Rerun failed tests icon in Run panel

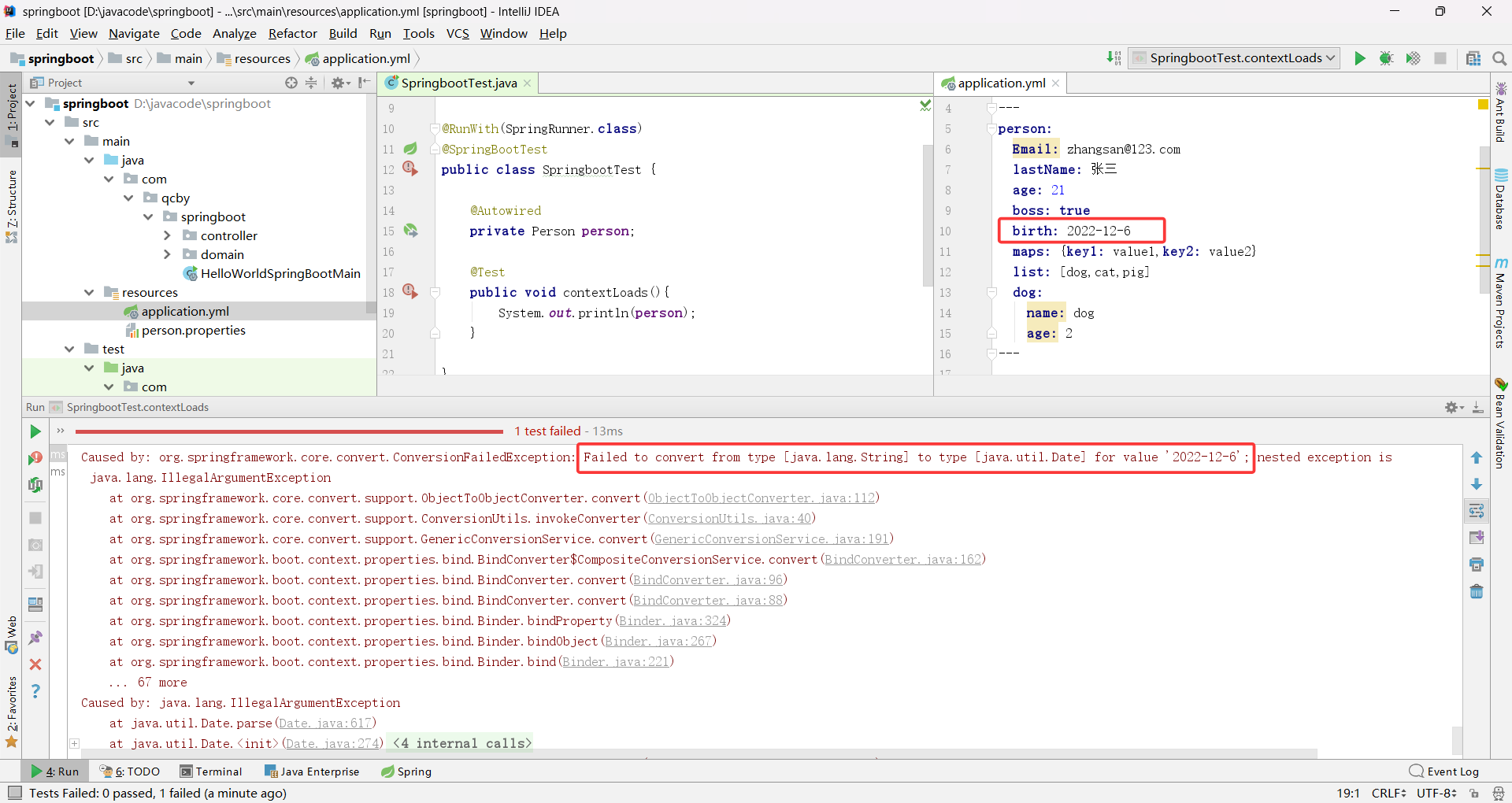(35, 458)
